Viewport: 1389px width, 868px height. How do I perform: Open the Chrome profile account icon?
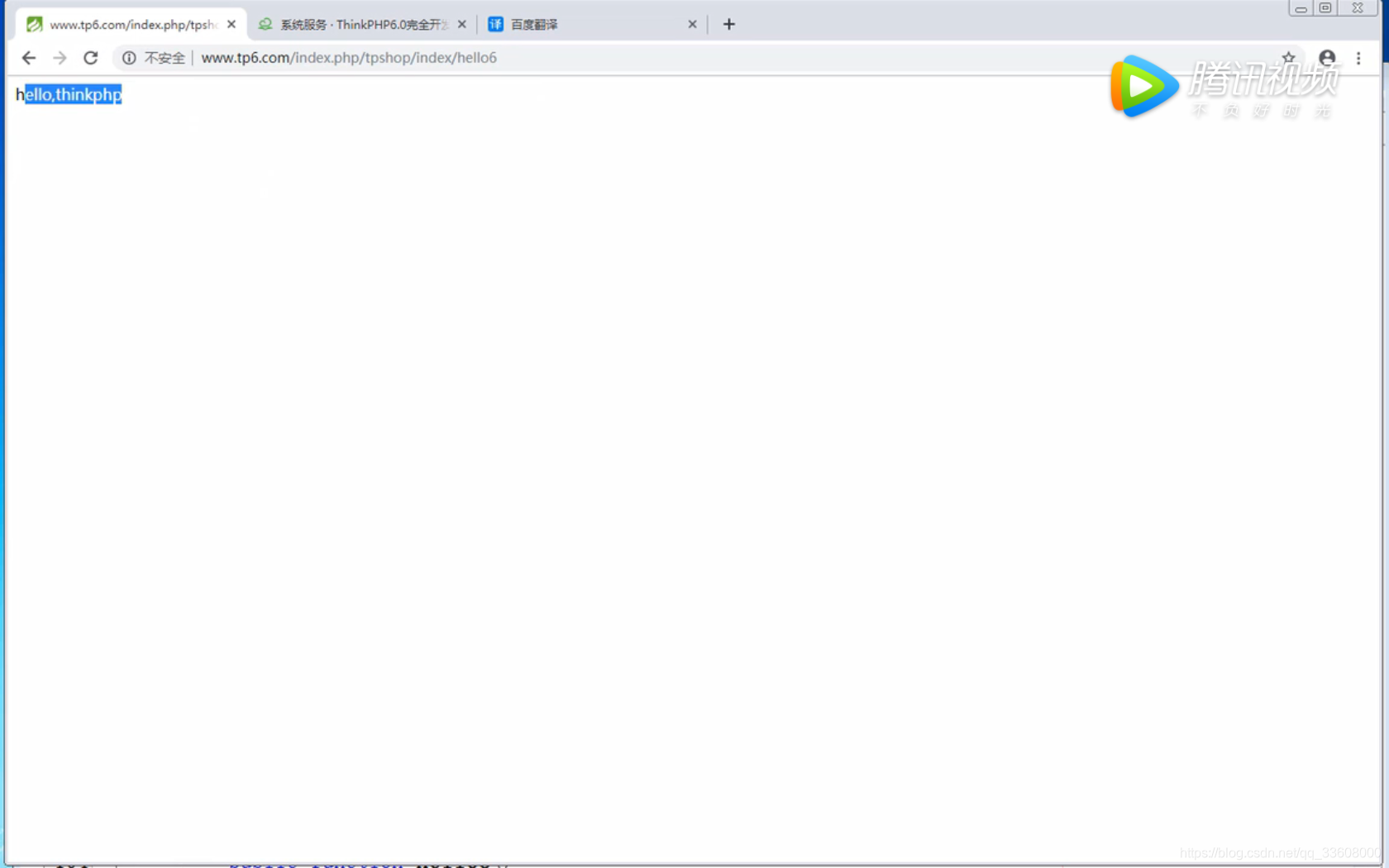[1327, 58]
